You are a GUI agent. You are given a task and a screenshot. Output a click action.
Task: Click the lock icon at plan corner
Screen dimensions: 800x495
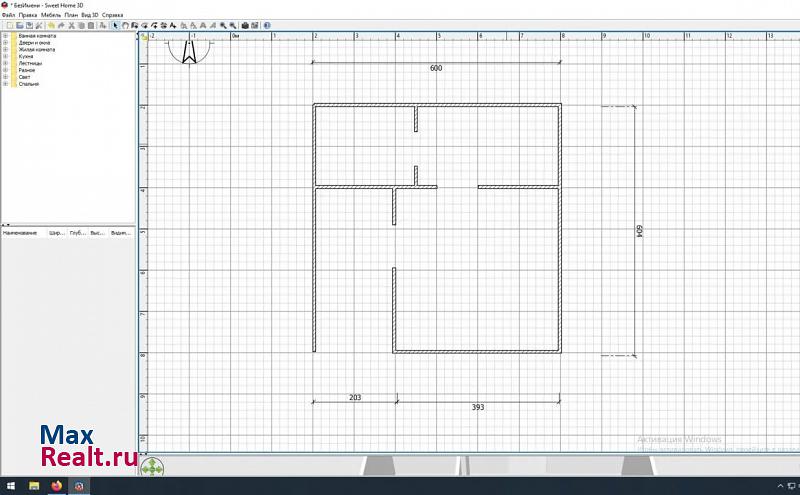(x=144, y=37)
